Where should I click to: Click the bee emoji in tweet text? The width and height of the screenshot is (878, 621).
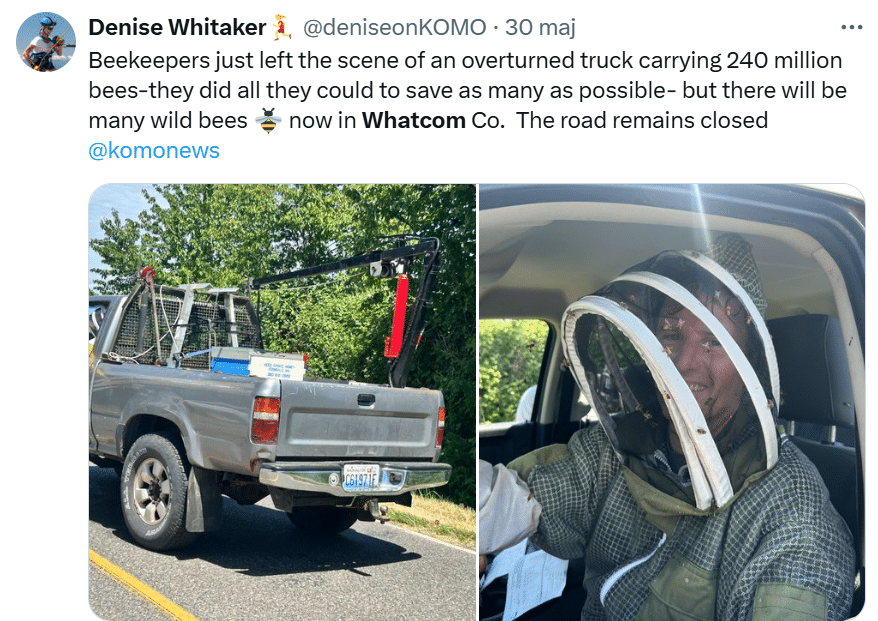[268, 120]
